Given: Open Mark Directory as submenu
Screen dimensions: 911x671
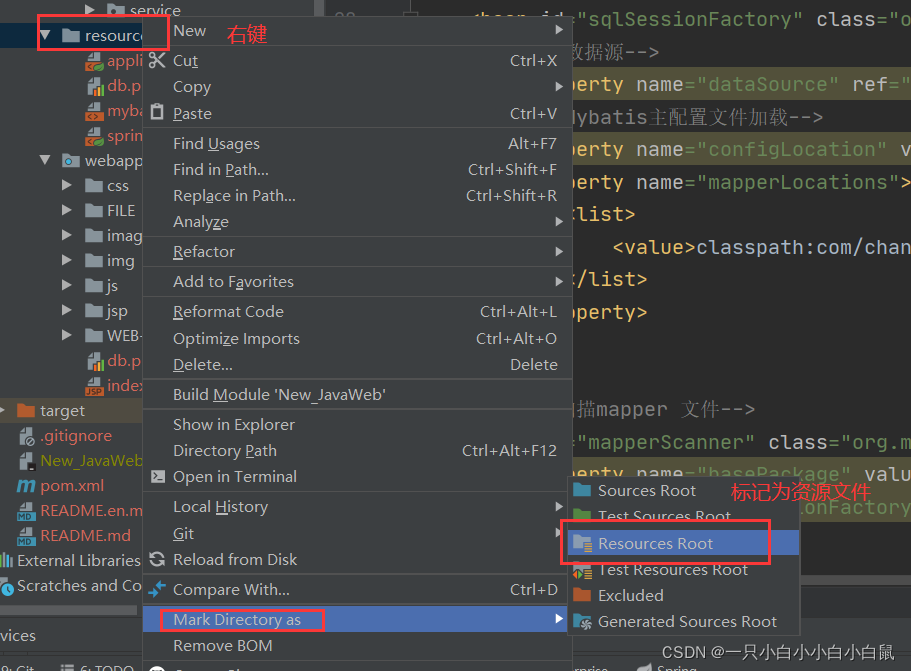Looking at the screenshot, I should click(x=355, y=619).
